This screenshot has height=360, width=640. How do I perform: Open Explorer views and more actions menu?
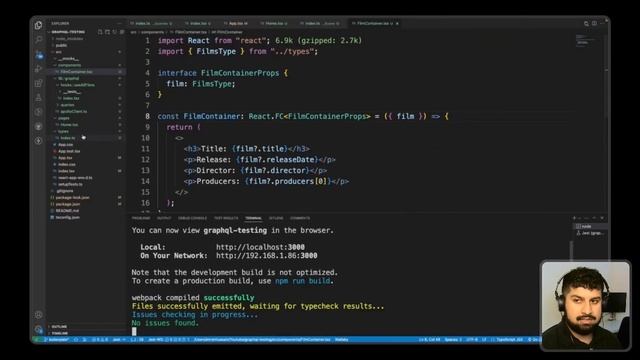120,24
